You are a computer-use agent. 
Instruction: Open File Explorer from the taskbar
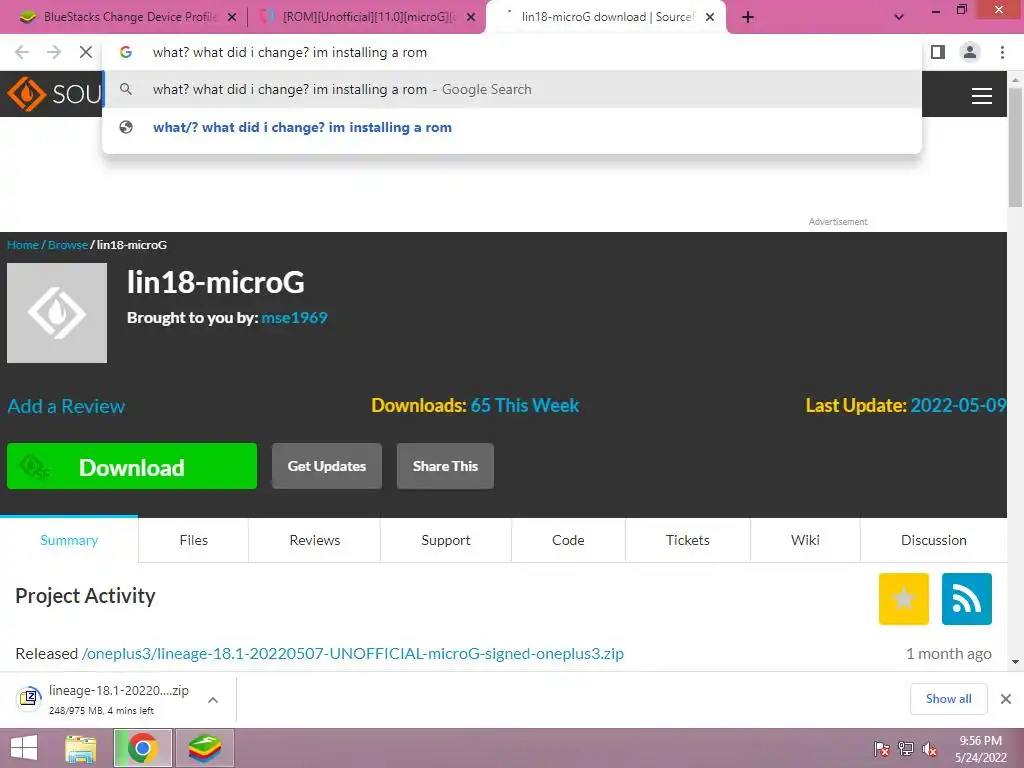pos(81,748)
